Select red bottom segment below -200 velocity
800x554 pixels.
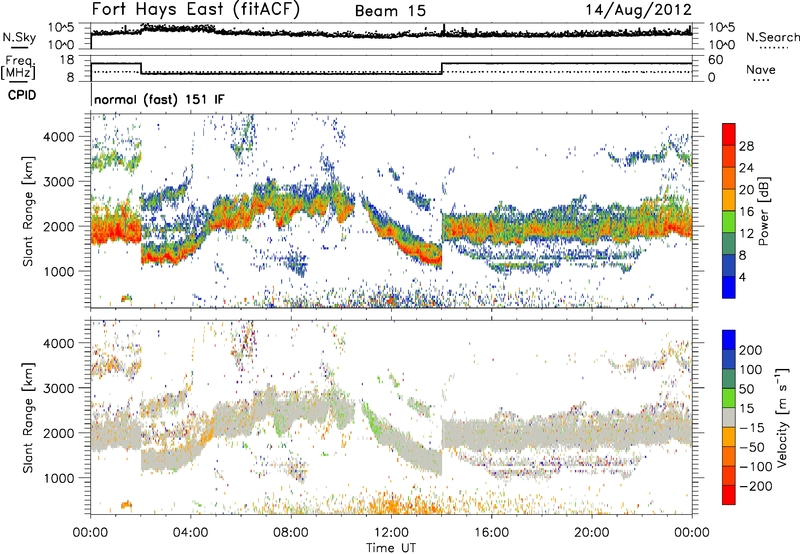click(x=729, y=495)
